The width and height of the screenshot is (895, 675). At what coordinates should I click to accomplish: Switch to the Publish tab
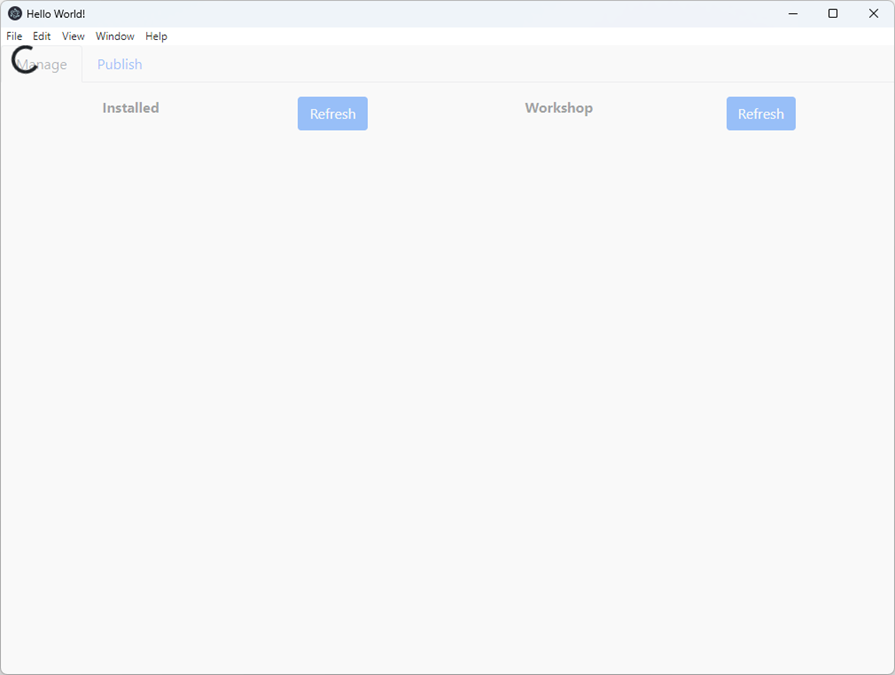[x=119, y=65]
